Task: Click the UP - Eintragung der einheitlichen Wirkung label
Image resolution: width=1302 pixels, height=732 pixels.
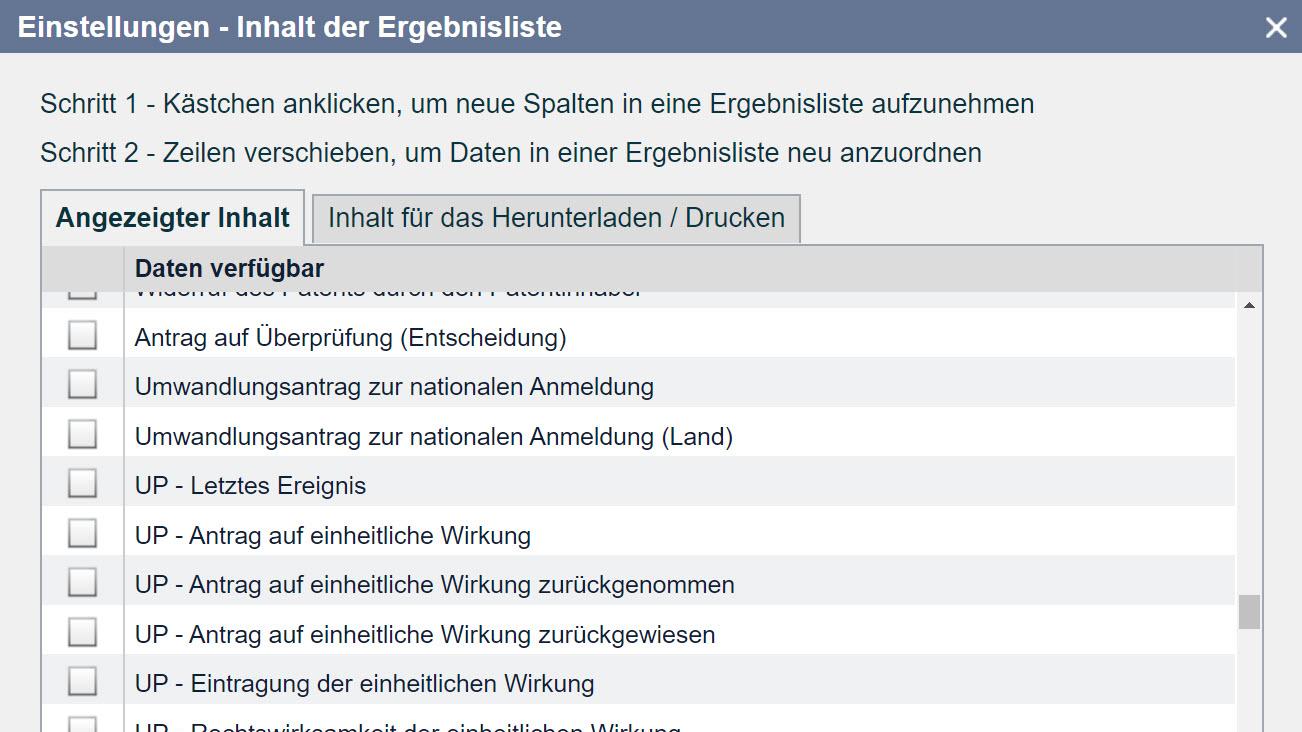Action: (x=364, y=684)
